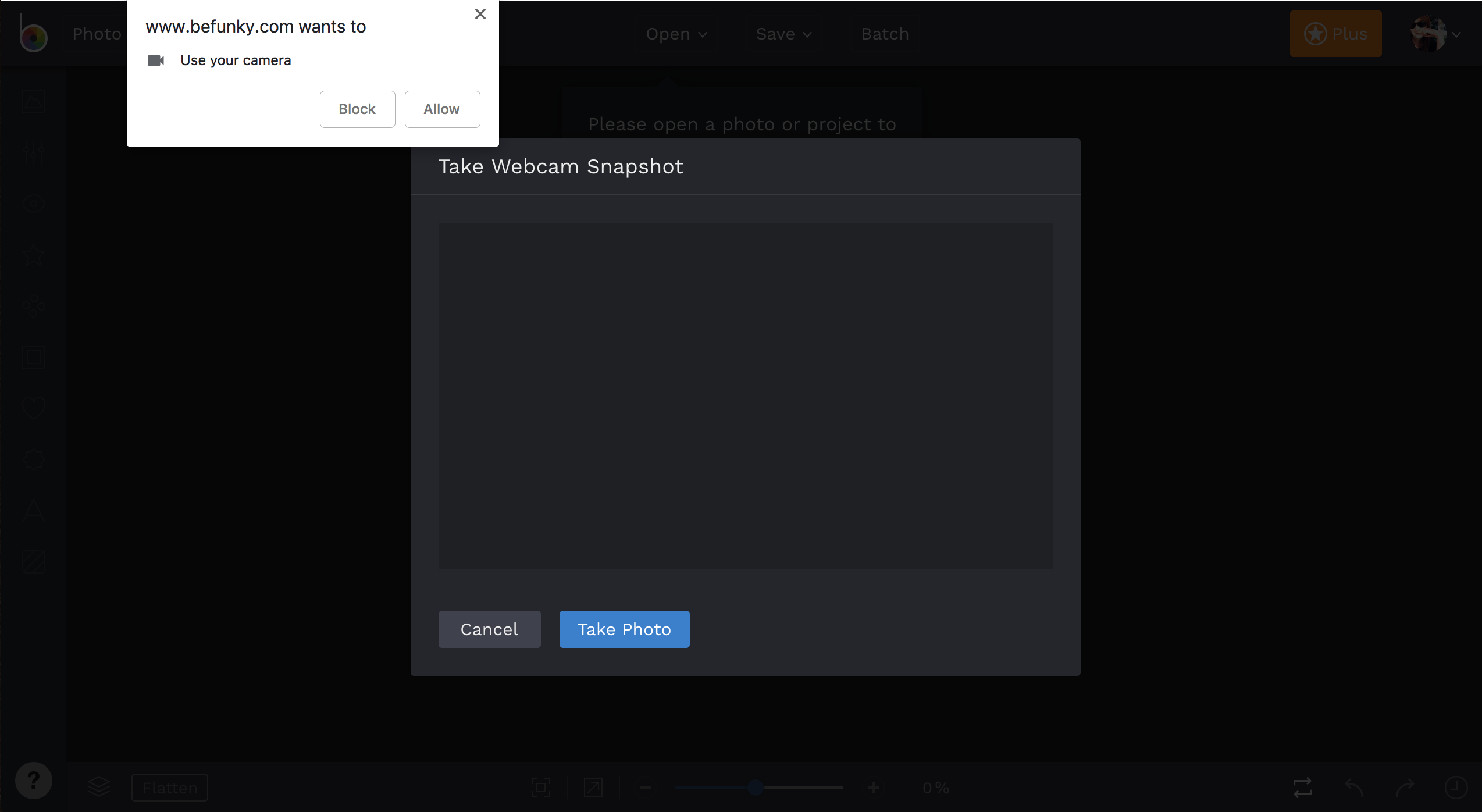Open the history clock icon
Image resolution: width=1482 pixels, height=812 pixels.
1456,788
